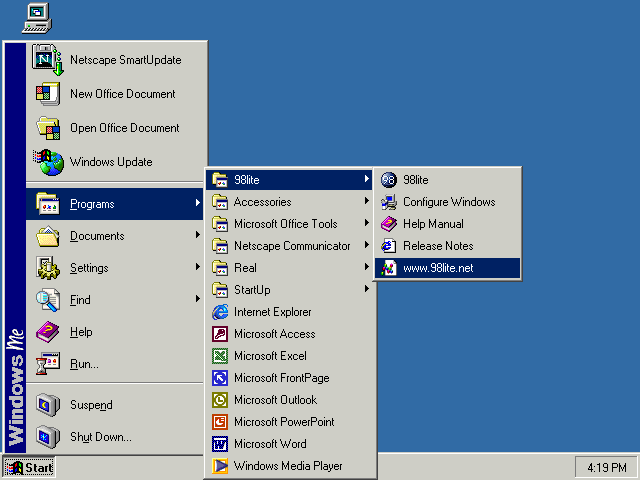Viewport: 640px width, 480px height.
Task: Expand the 98lite folder submenu arrow
Action: [367, 179]
